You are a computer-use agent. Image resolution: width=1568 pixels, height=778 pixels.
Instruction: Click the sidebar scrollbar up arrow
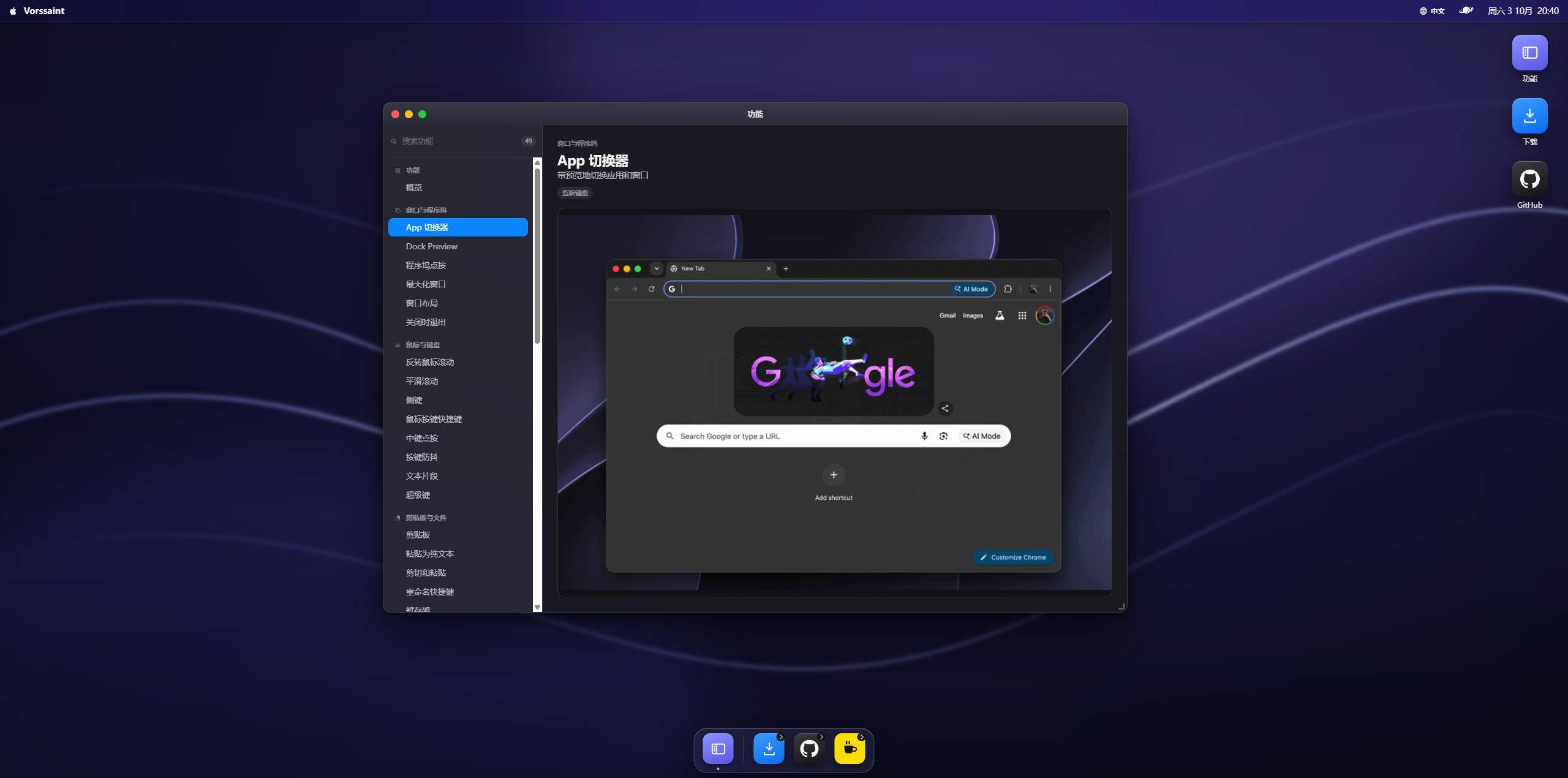tap(537, 162)
